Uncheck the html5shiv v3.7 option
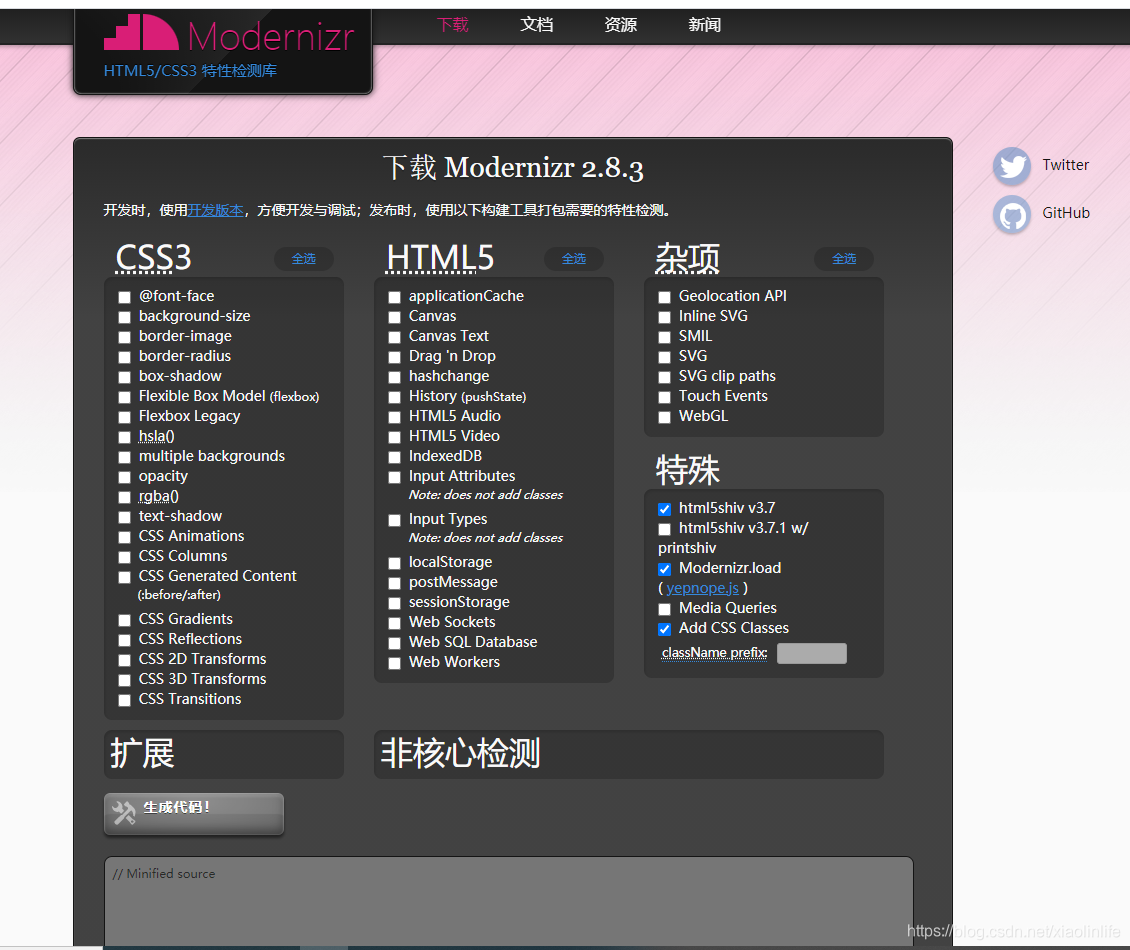 [664, 509]
